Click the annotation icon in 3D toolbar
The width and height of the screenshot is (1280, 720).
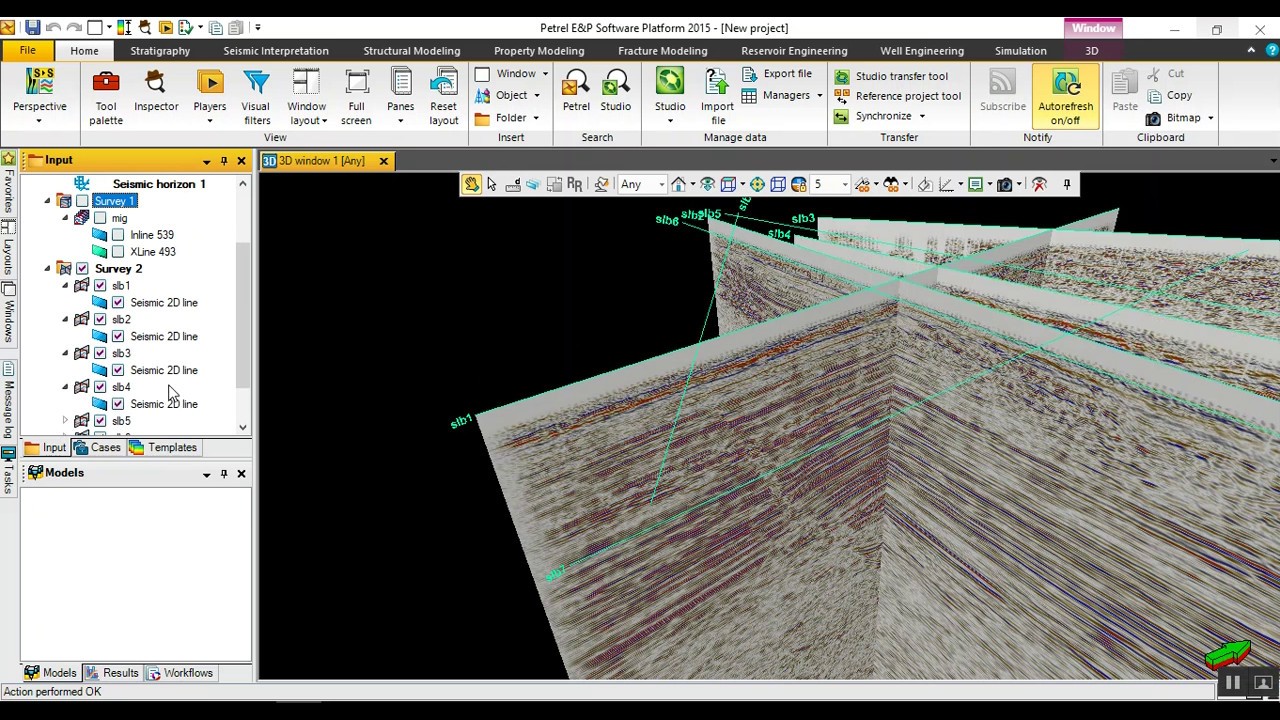(975, 184)
